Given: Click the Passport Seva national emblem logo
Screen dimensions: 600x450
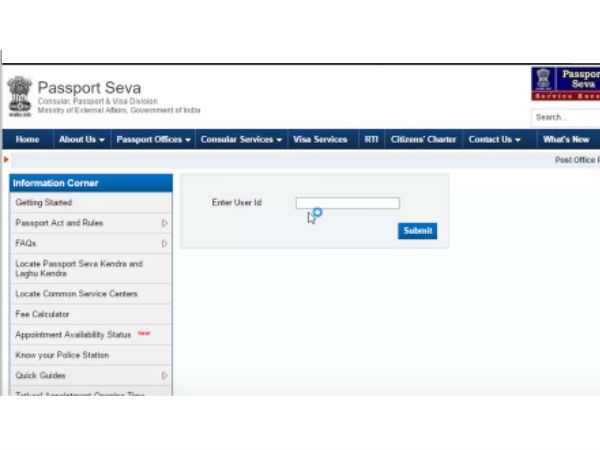Looking at the screenshot, I should [19, 96].
